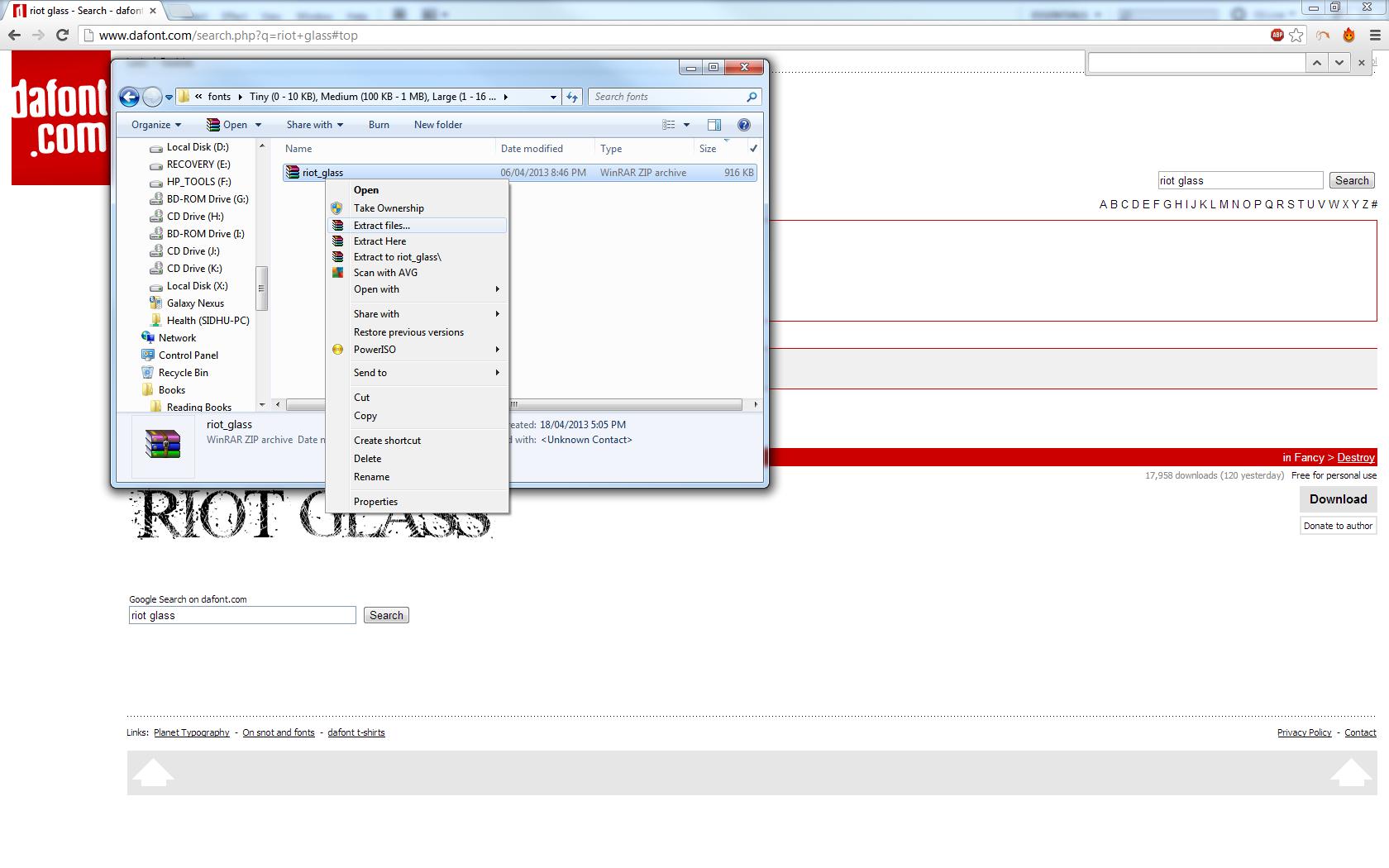The height and width of the screenshot is (868, 1389).
Task: Expand the Organize dropdown
Action: coord(156,125)
